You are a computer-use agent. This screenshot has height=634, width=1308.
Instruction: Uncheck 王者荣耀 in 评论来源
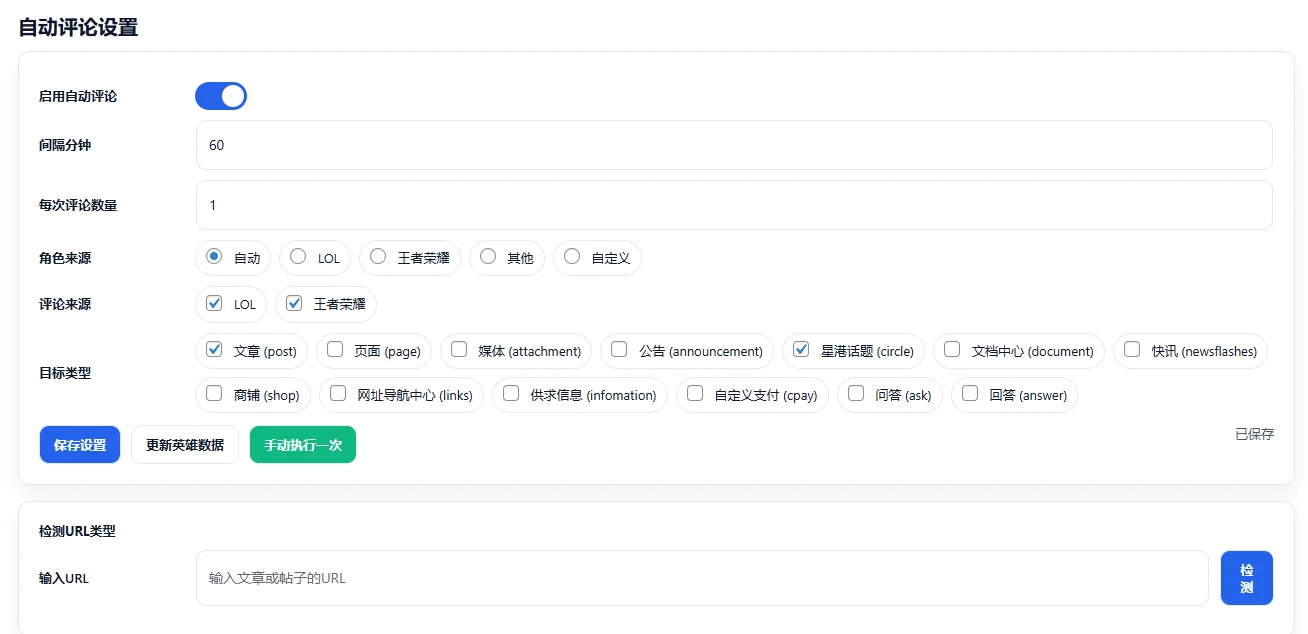[x=294, y=304]
